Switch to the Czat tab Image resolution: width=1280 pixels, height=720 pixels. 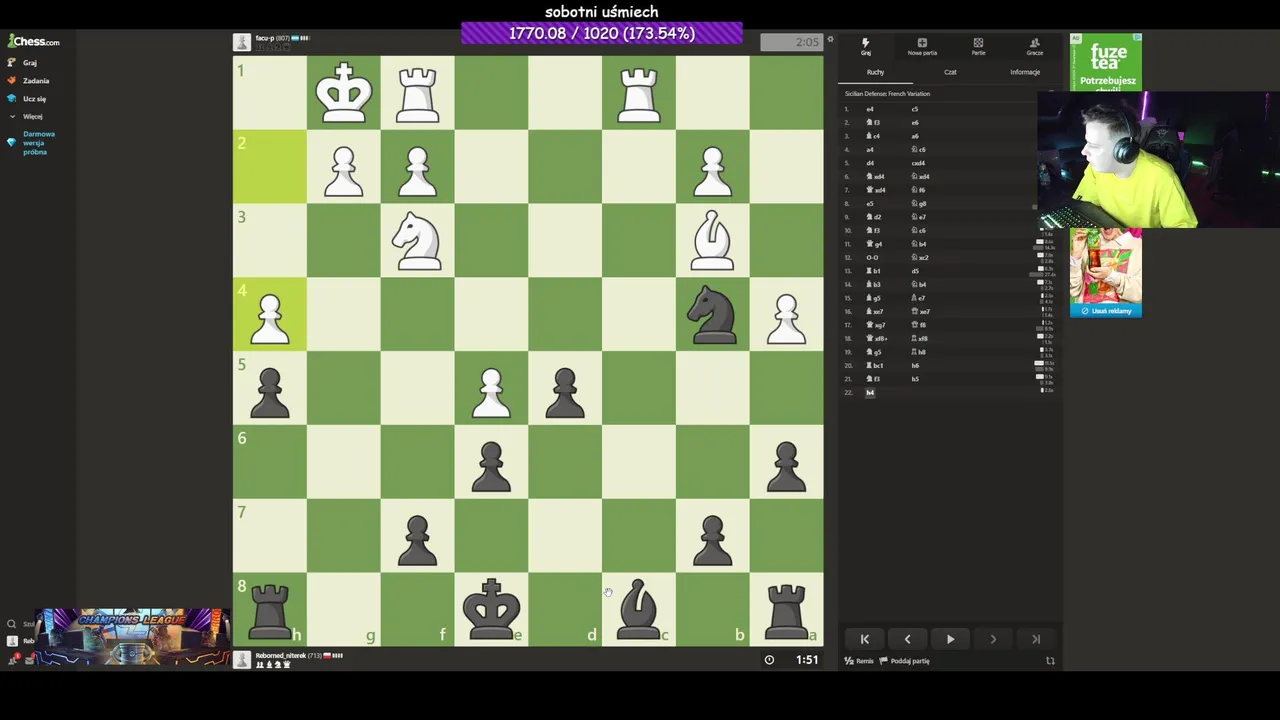950,72
